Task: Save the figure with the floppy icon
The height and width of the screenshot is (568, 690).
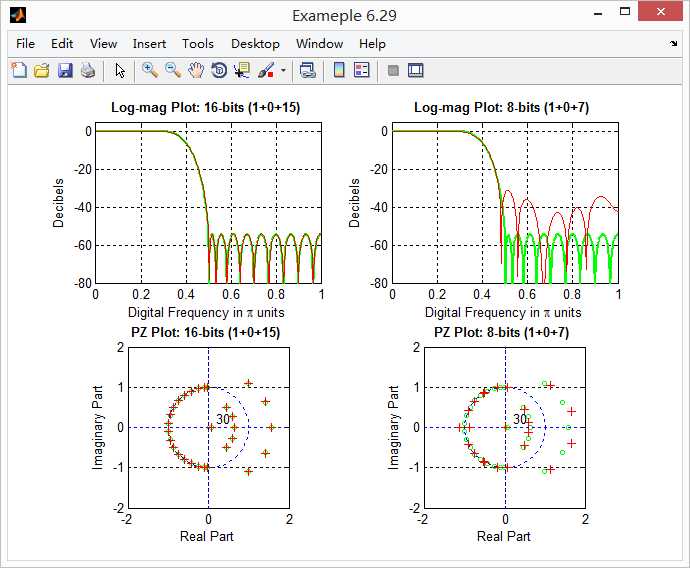Action: pos(65,70)
